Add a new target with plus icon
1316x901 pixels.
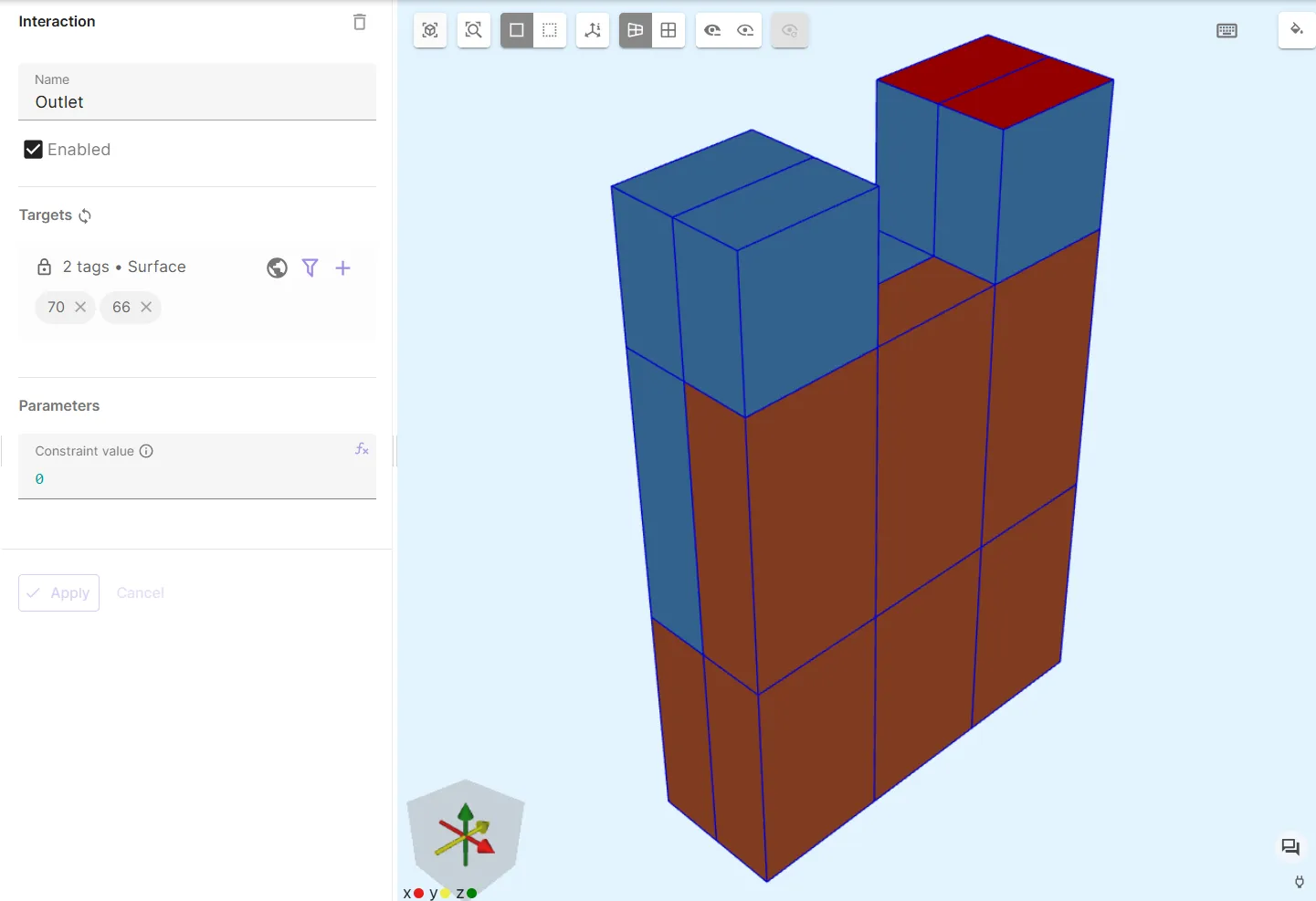[342, 267]
